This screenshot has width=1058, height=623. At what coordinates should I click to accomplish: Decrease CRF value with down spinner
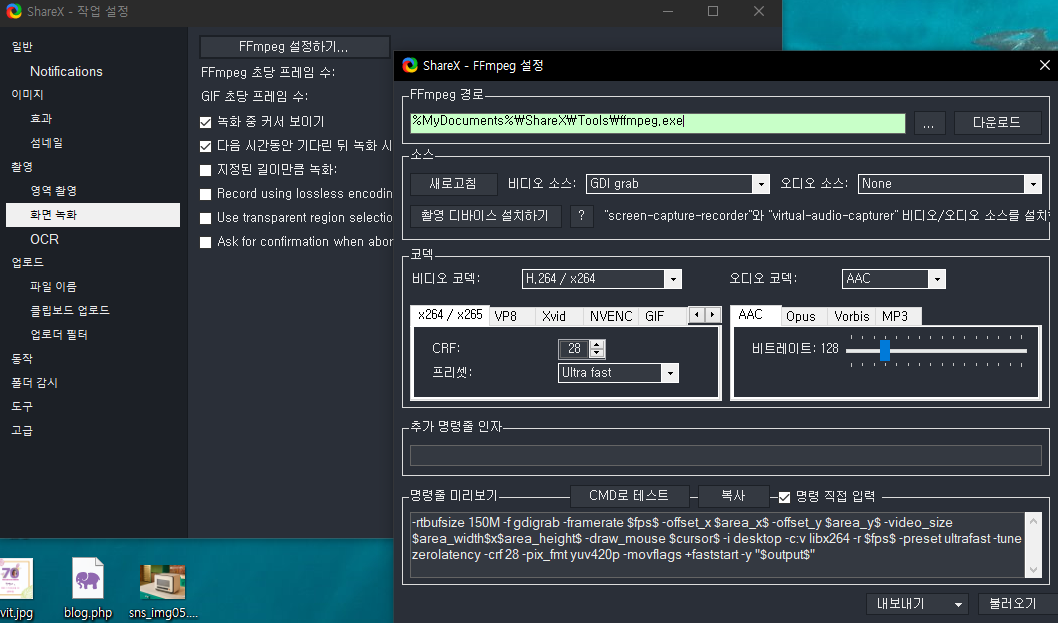tap(596, 353)
